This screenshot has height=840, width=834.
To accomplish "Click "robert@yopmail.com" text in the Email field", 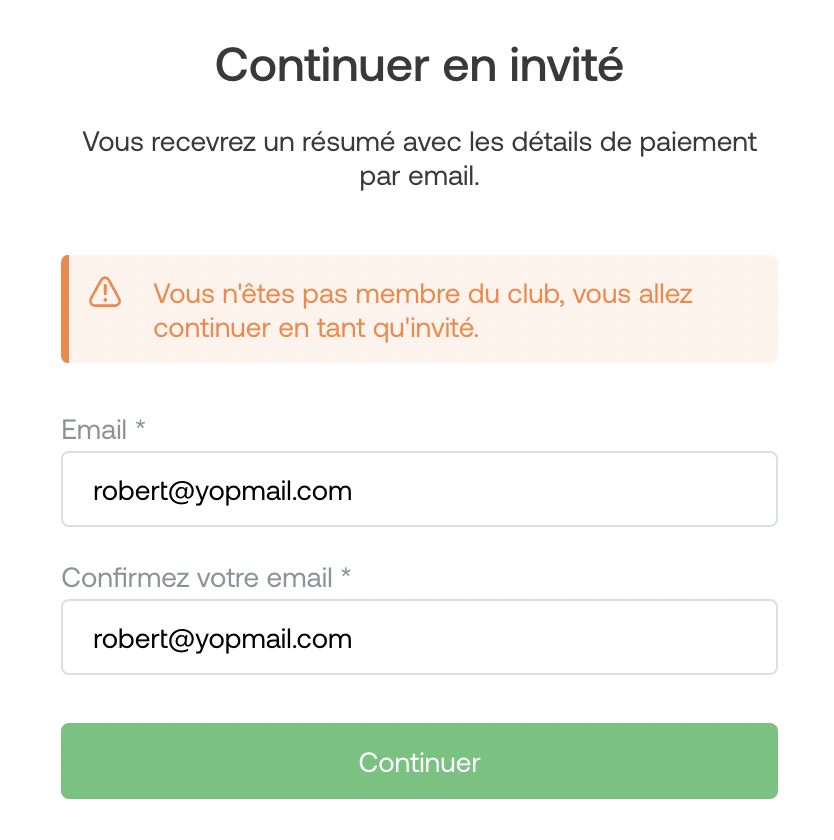I will (x=222, y=491).
